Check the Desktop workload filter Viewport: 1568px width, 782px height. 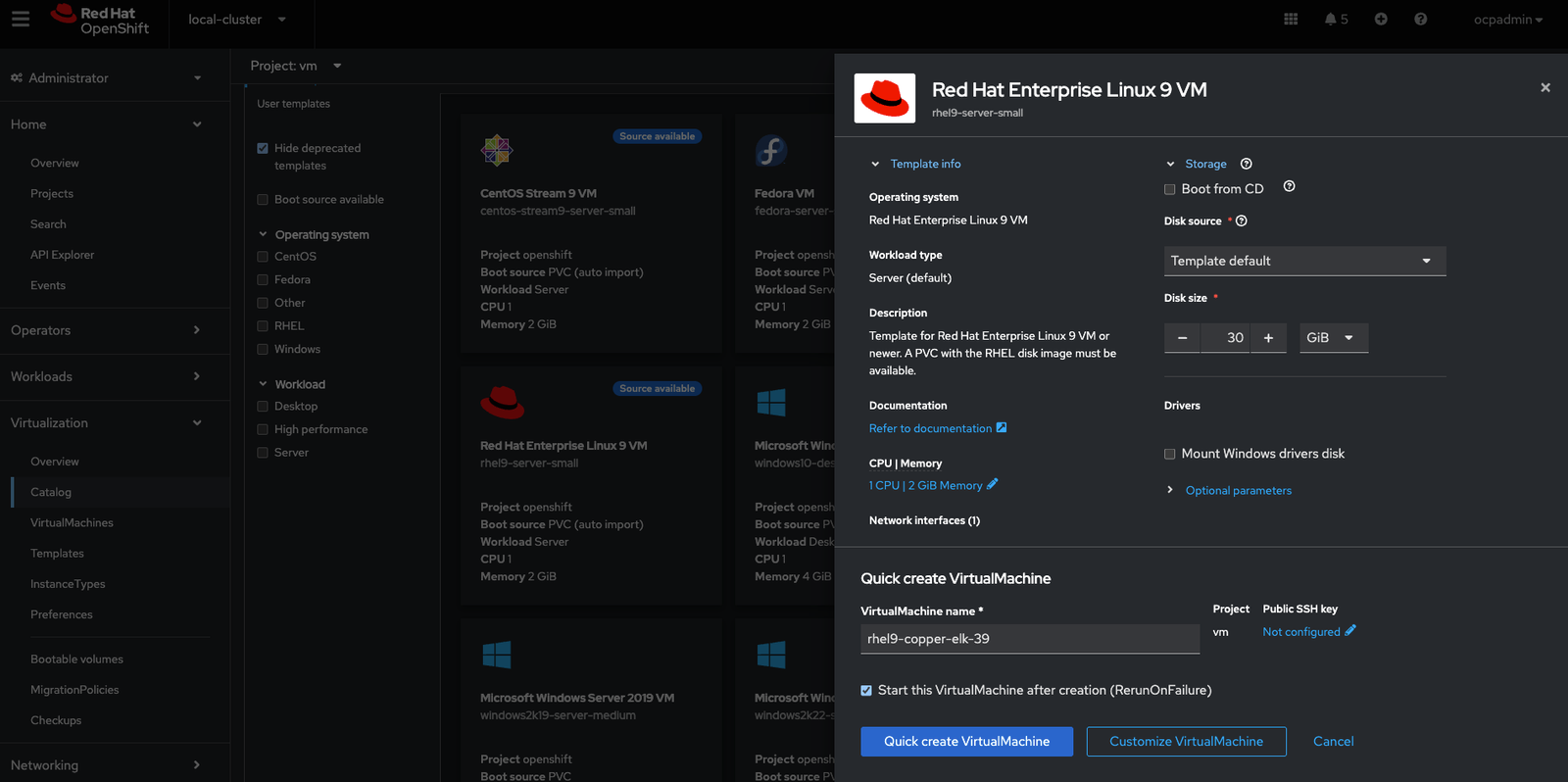point(263,406)
